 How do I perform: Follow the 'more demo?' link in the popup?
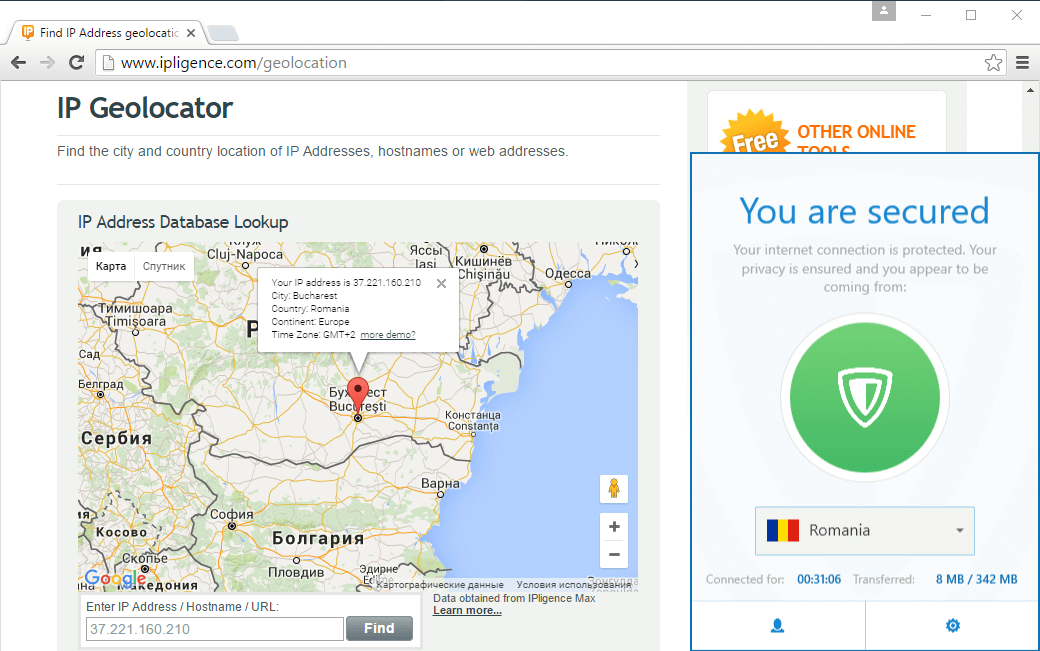(x=387, y=335)
